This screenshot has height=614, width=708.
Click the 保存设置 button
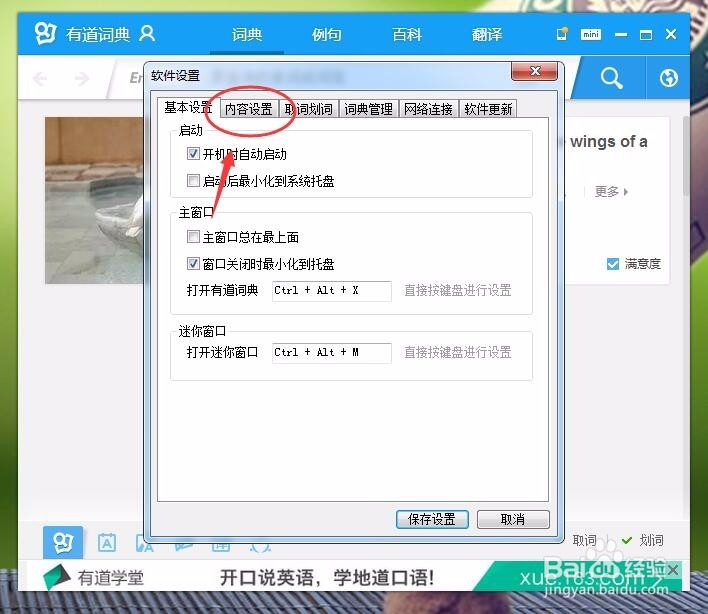click(x=432, y=519)
